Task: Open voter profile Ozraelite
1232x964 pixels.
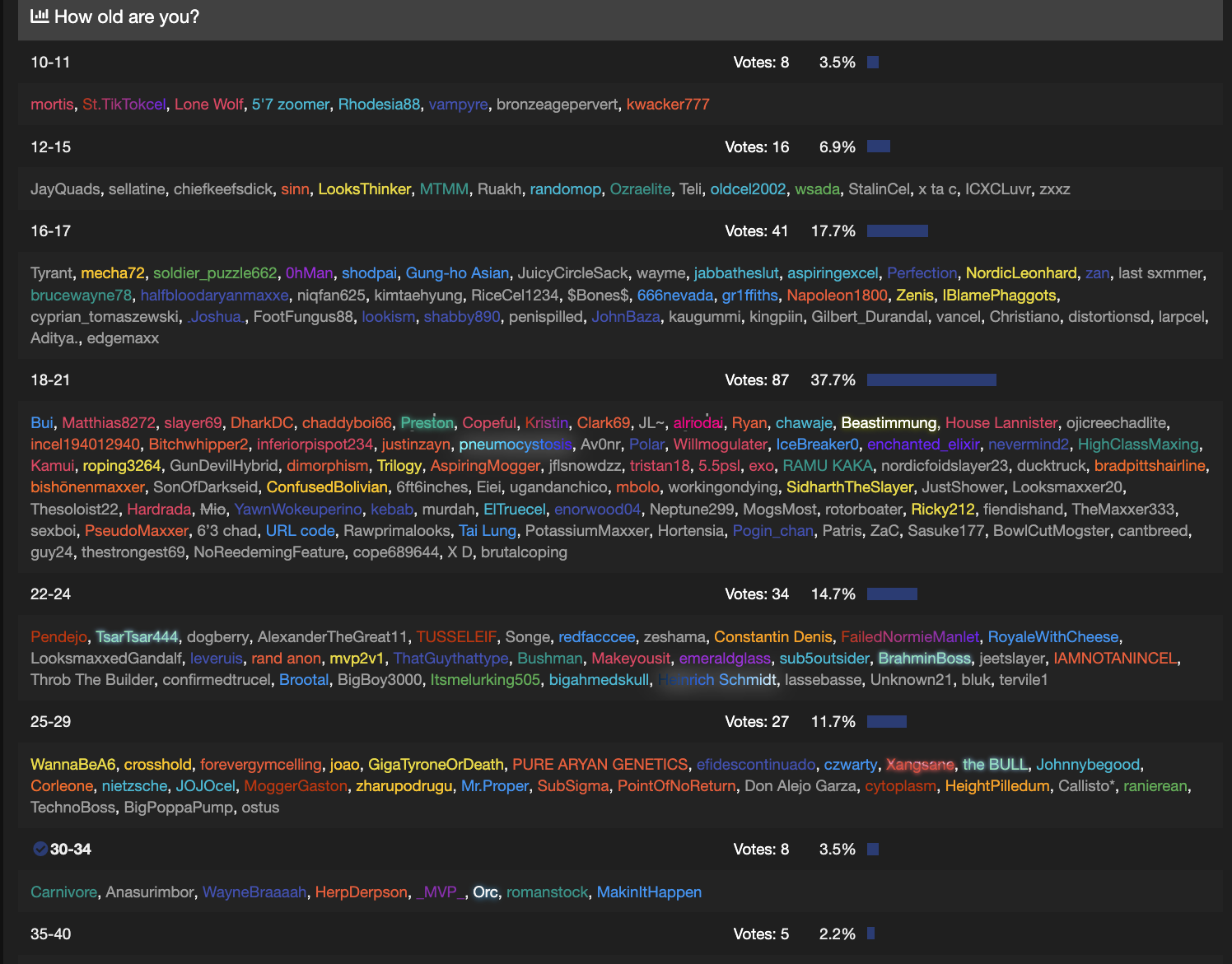Action: [641, 189]
